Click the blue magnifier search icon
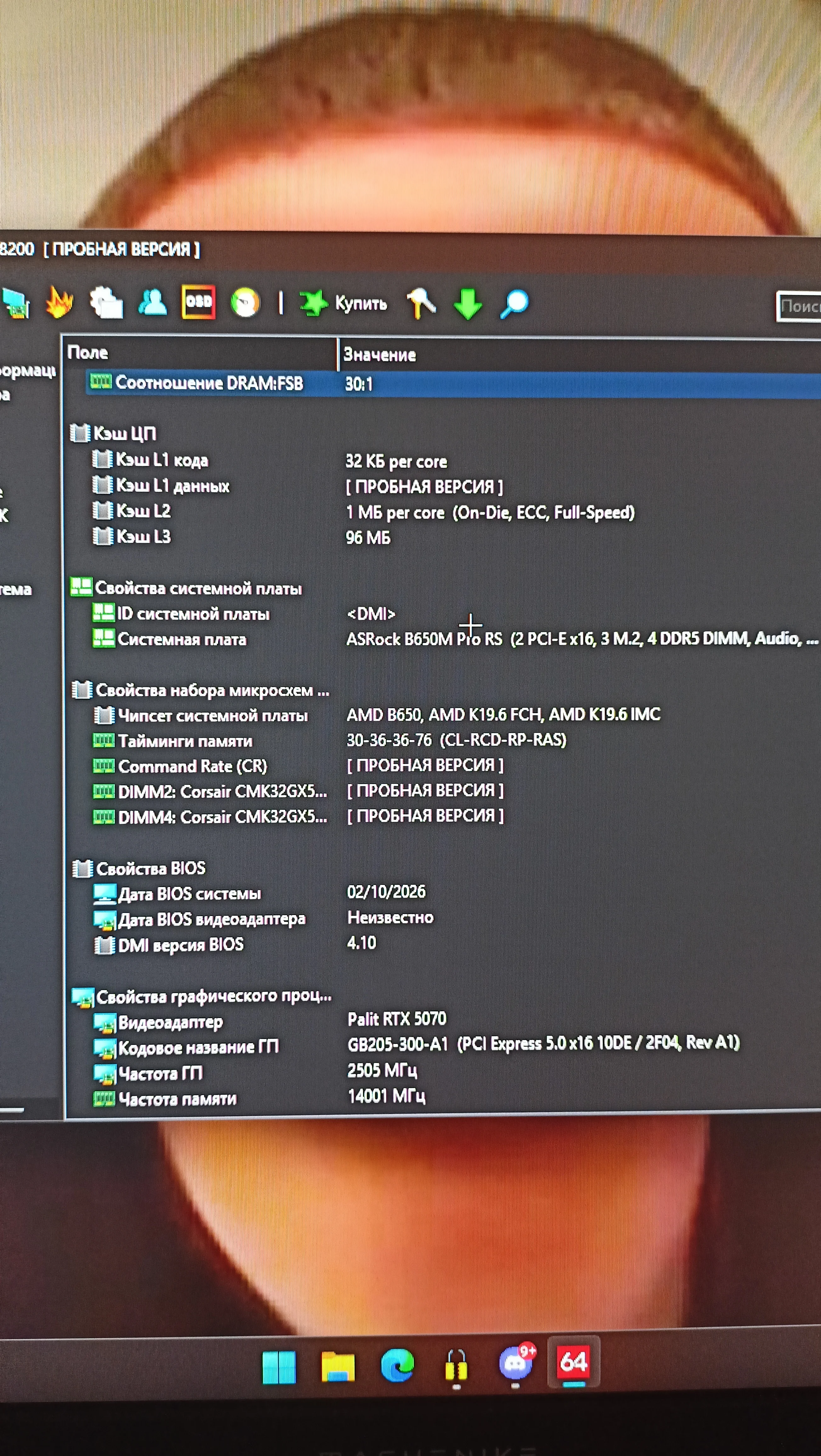 pos(514,304)
